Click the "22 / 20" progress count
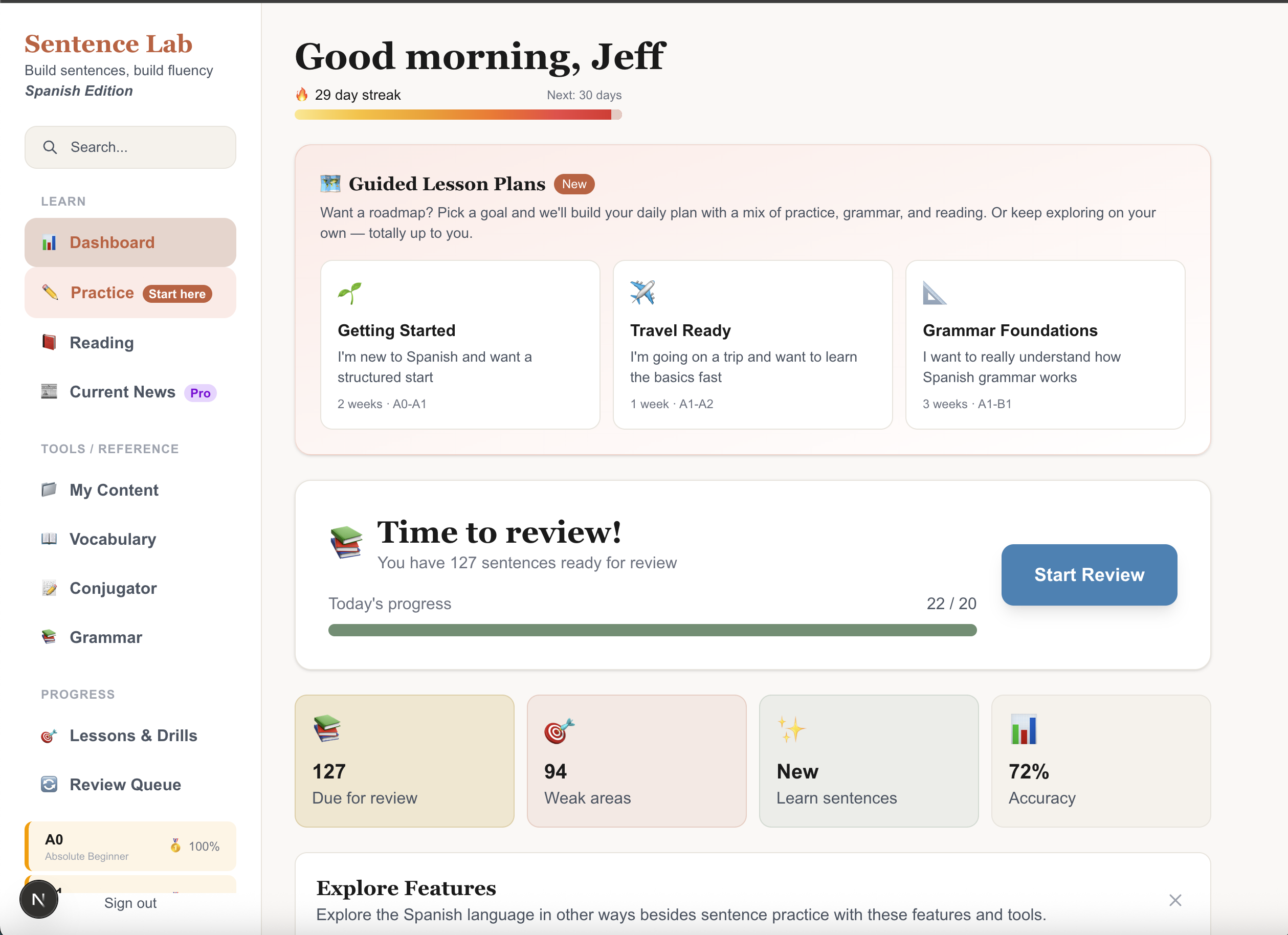Viewport: 1288px width, 935px height. pos(951,604)
